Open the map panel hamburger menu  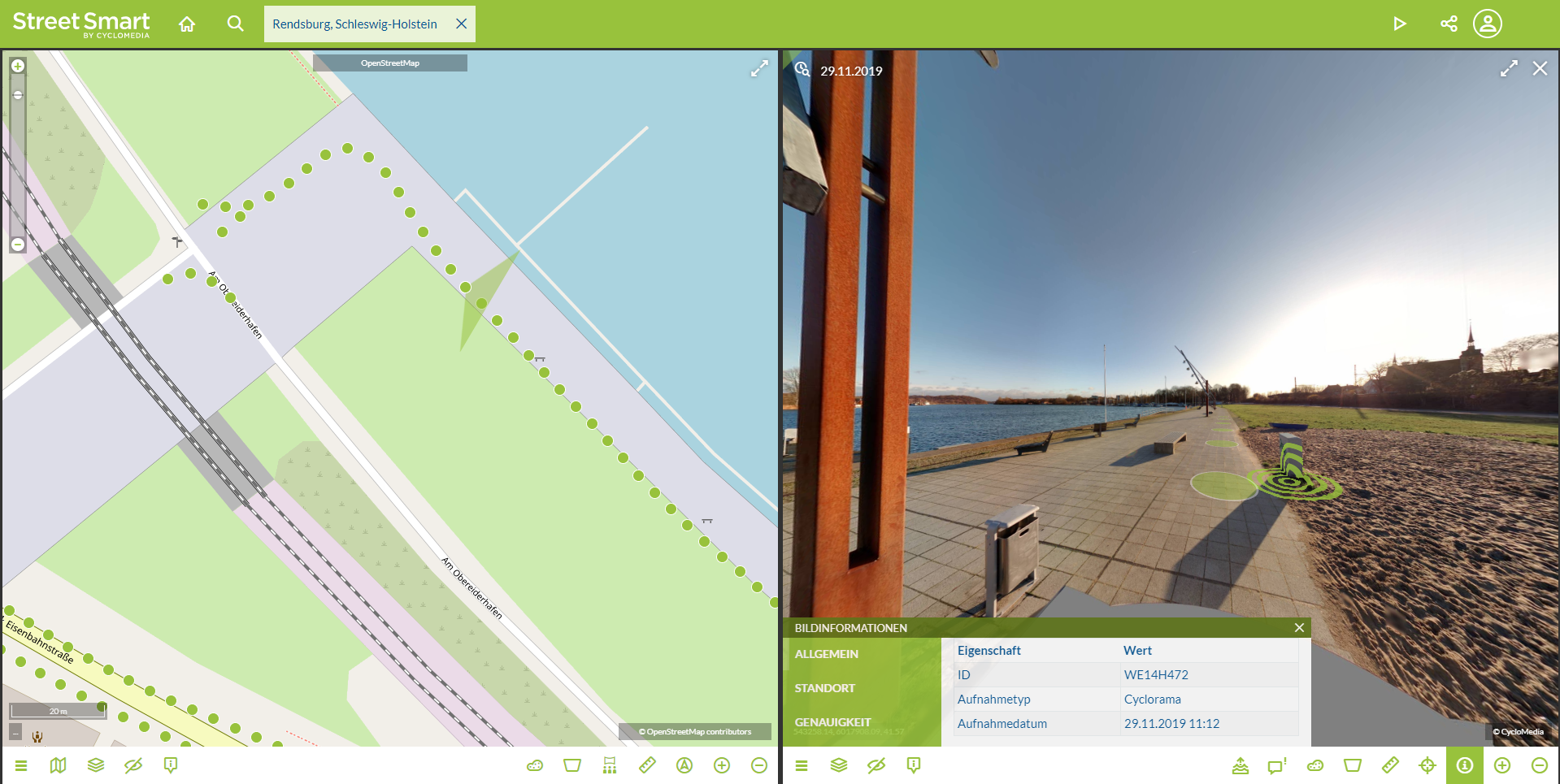click(x=21, y=765)
